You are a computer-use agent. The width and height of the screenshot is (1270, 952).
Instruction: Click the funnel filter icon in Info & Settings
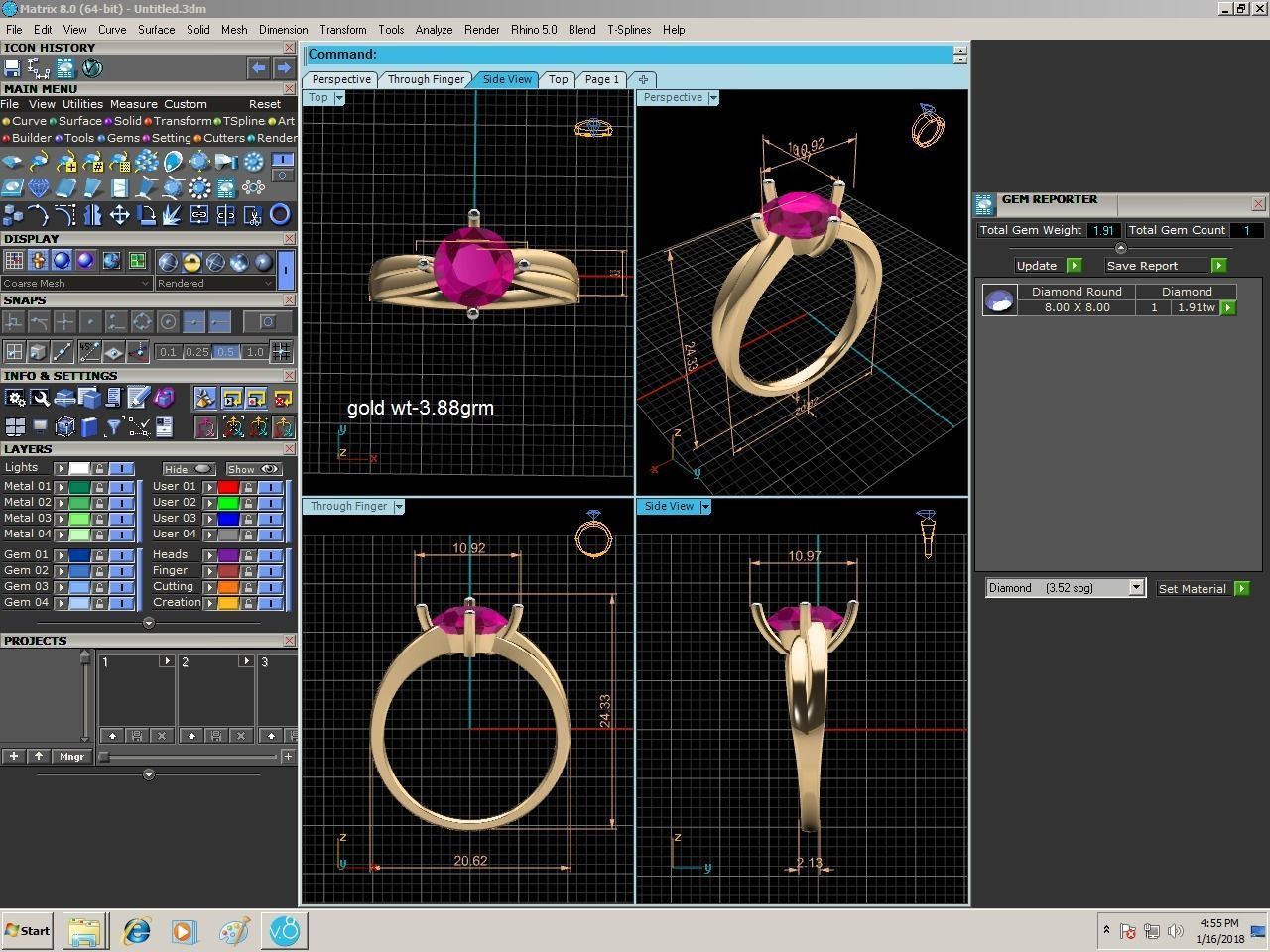pos(113,427)
